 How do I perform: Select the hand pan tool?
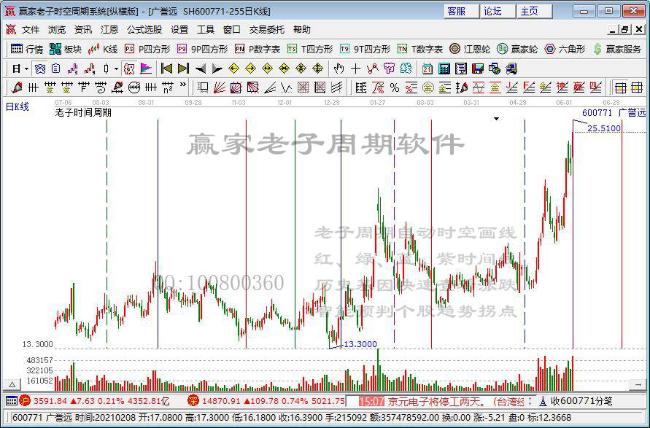339,68
